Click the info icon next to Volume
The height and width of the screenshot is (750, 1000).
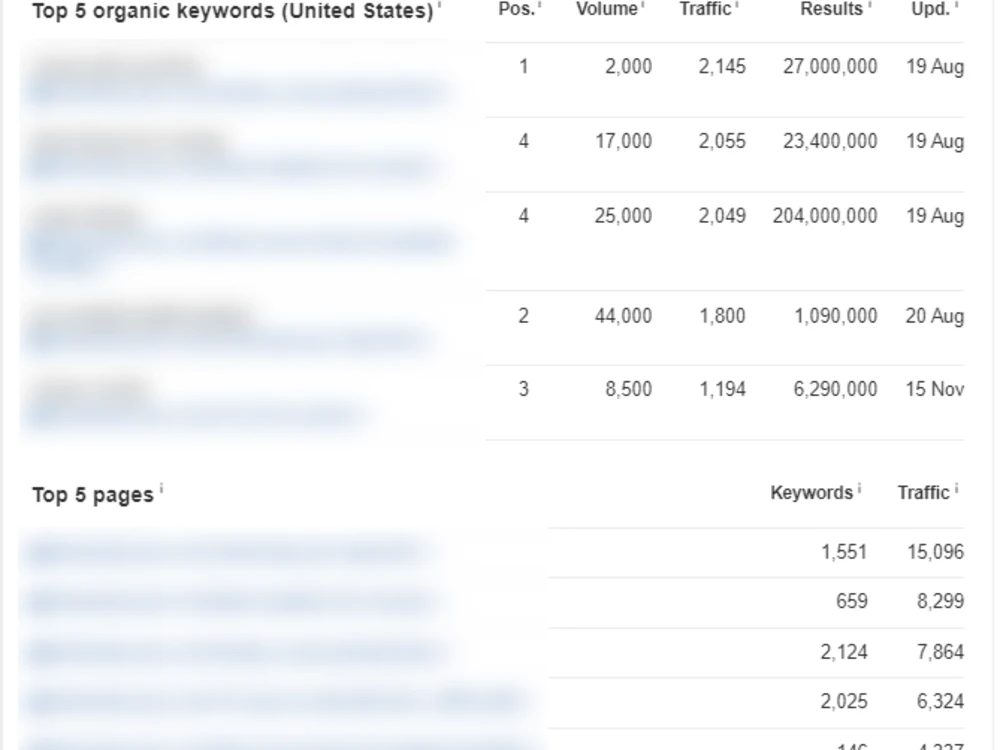tap(643, 5)
